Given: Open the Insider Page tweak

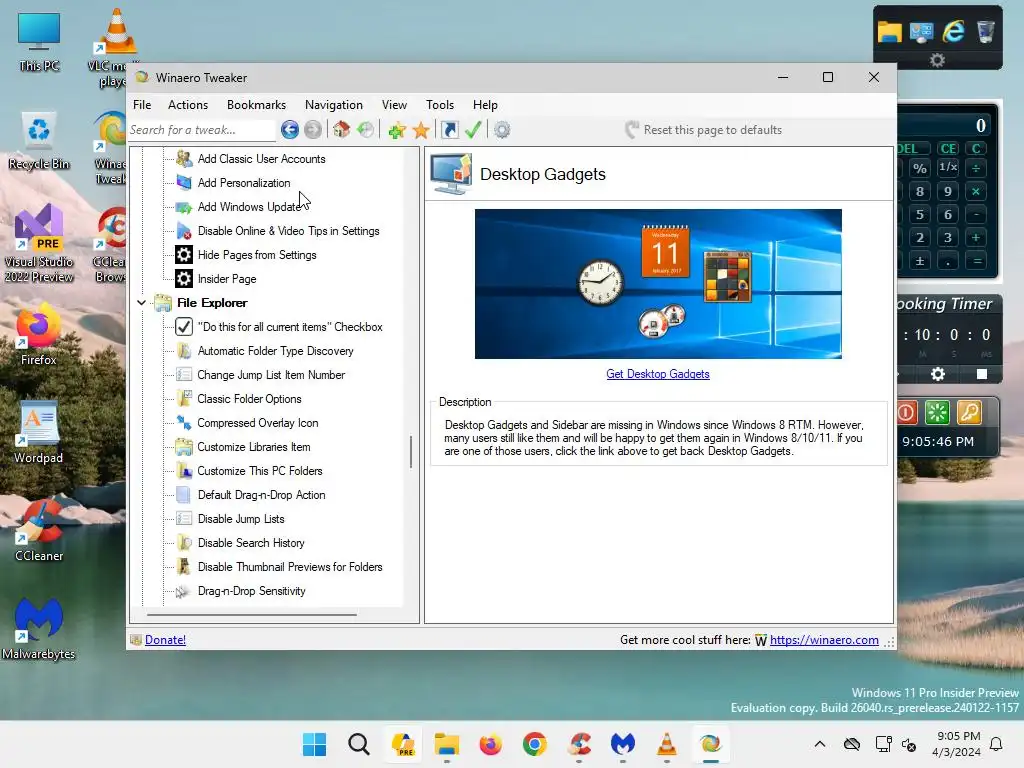Looking at the screenshot, I should 227,279.
